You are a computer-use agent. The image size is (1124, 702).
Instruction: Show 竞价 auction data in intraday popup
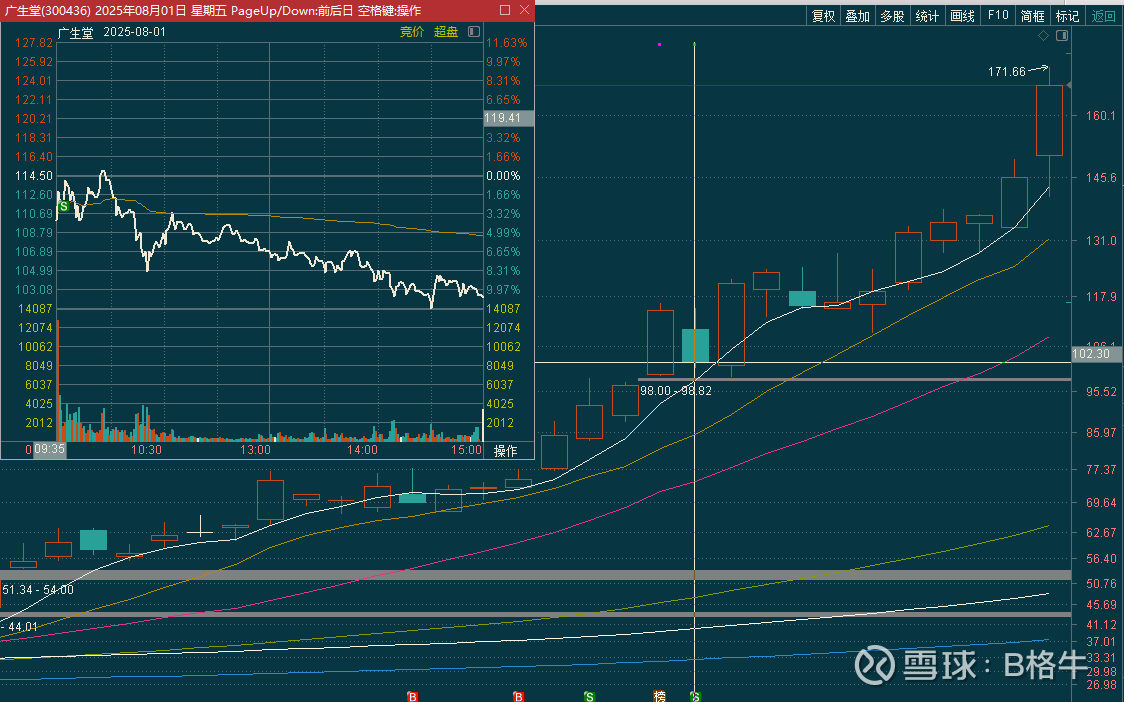click(412, 32)
